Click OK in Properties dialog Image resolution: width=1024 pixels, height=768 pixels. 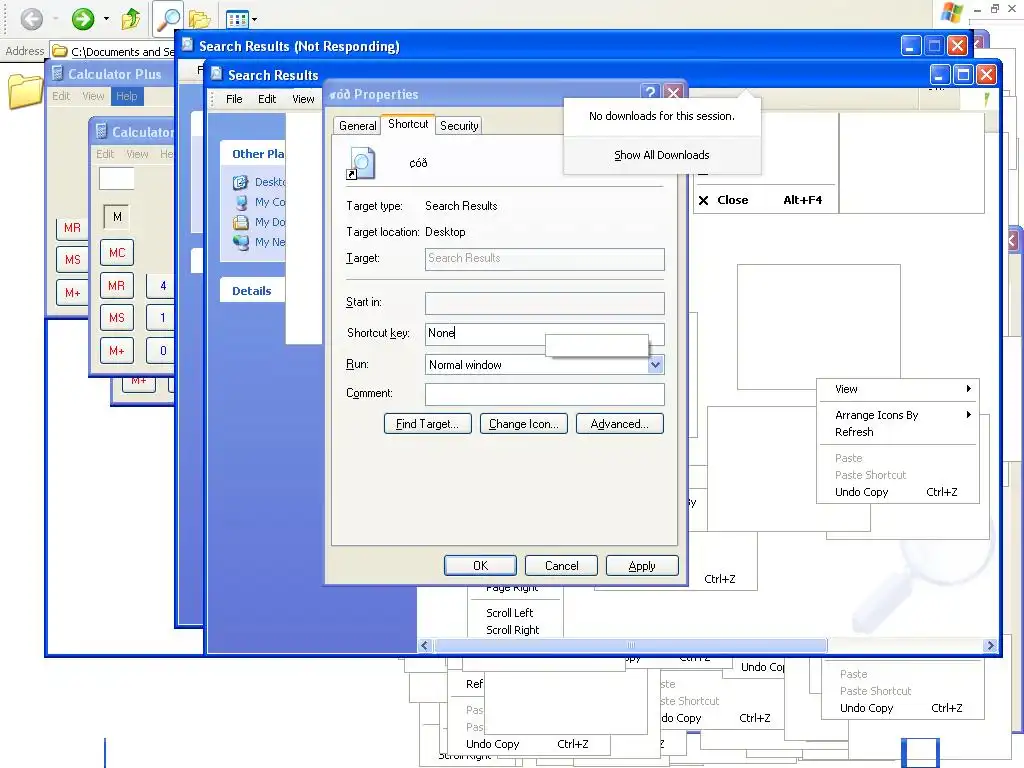point(480,566)
